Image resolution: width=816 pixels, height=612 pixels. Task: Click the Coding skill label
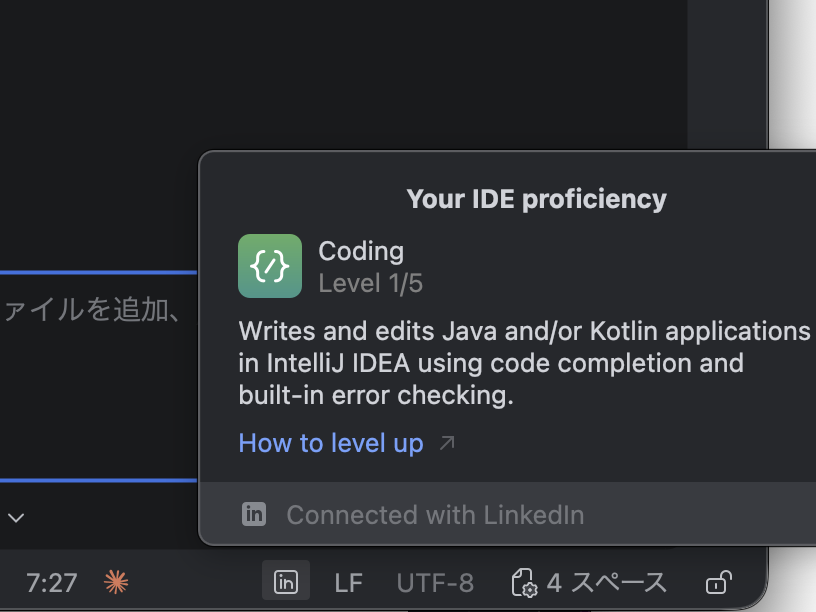[361, 251]
